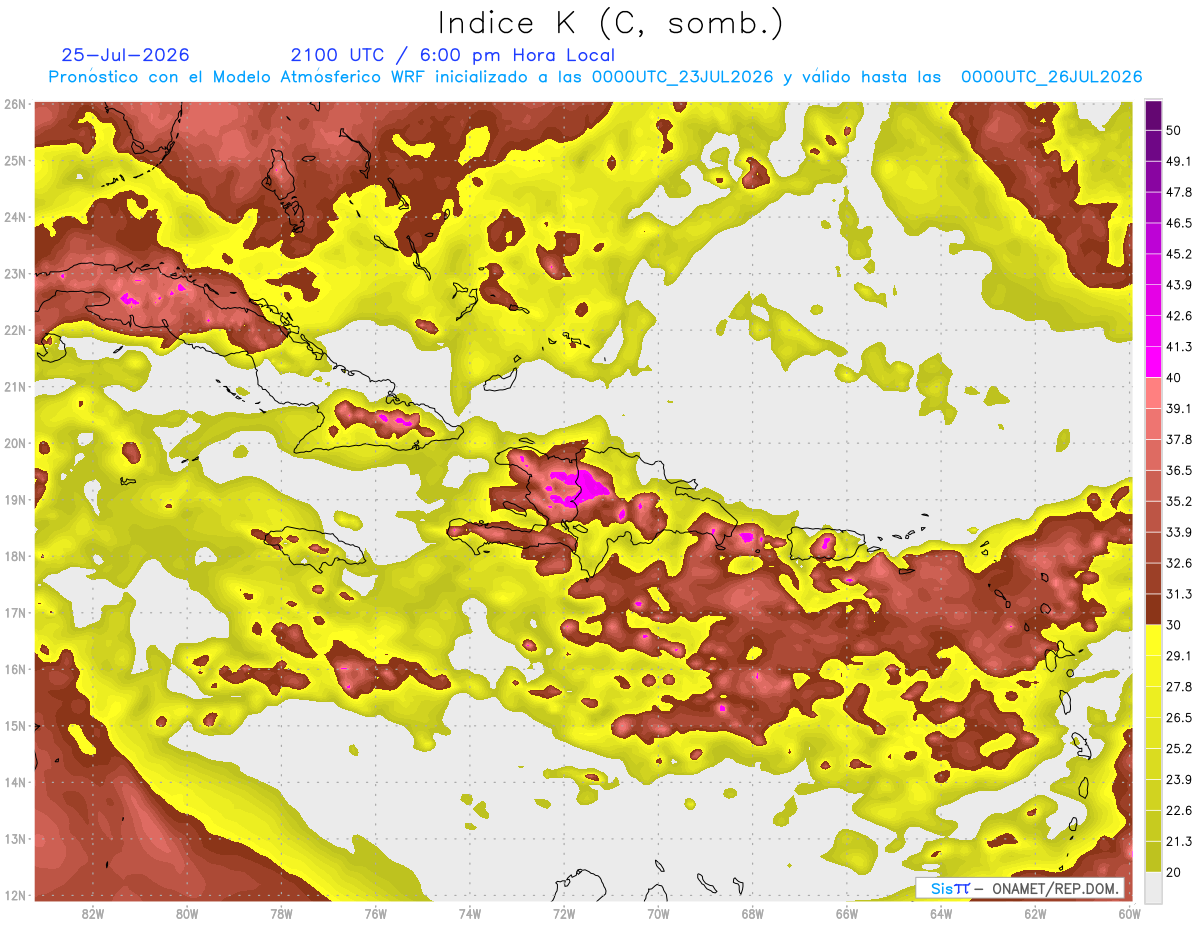Viewport: 1200px width, 927px height.
Task: Click the "70W" longitude label
Action: tap(658, 914)
